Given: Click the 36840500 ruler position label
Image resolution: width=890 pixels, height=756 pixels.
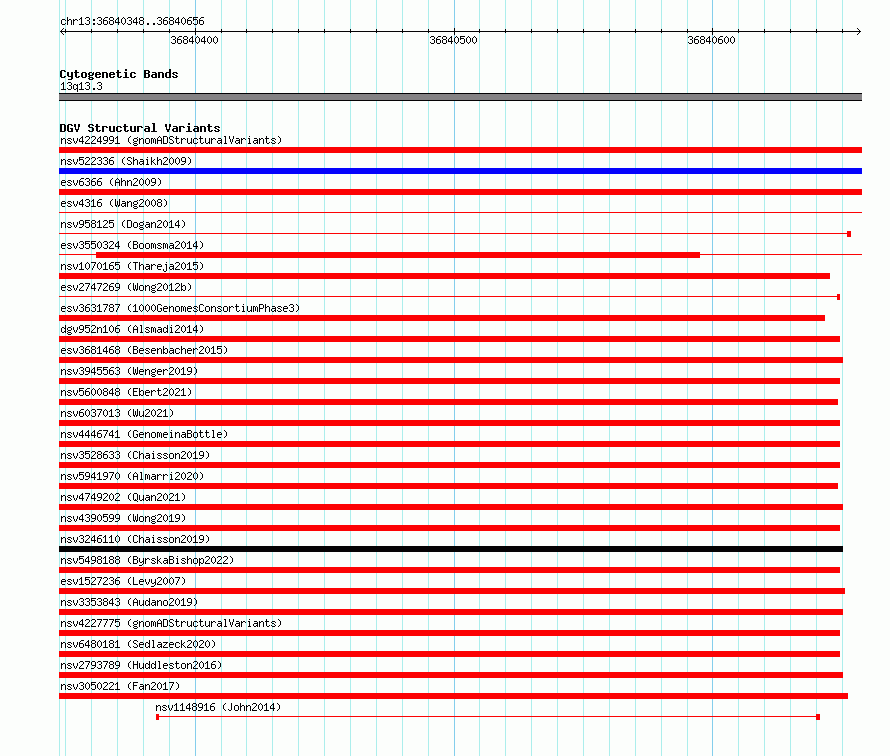Looking at the screenshot, I should 454,40.
